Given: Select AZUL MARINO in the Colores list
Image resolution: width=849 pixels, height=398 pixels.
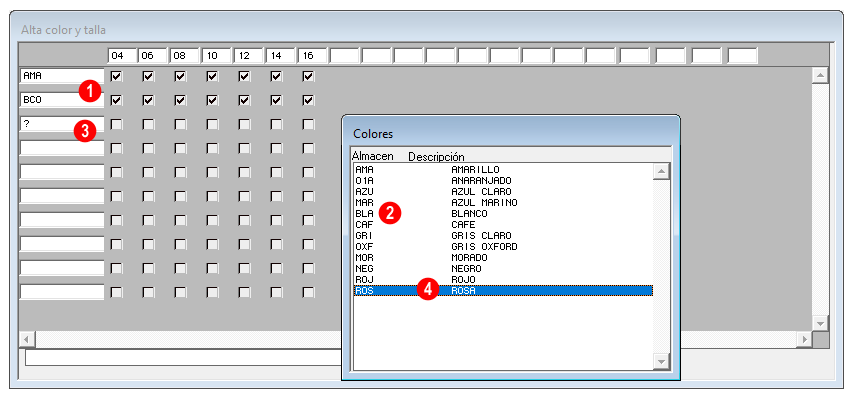Looking at the screenshot, I should pyautogui.click(x=503, y=203).
